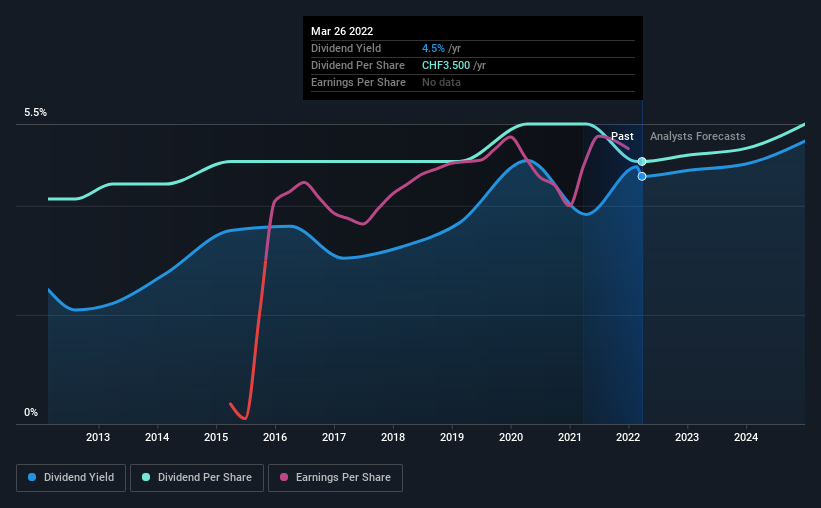Click the Past label on the chart

(622, 136)
